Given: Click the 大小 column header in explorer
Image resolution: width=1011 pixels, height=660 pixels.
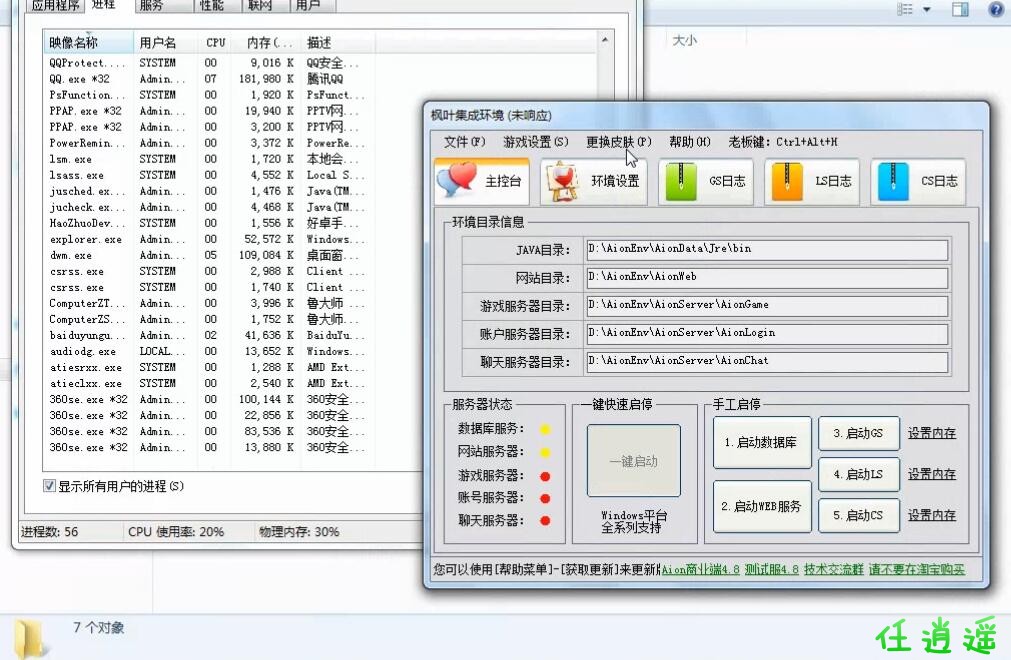Looking at the screenshot, I should point(685,41).
